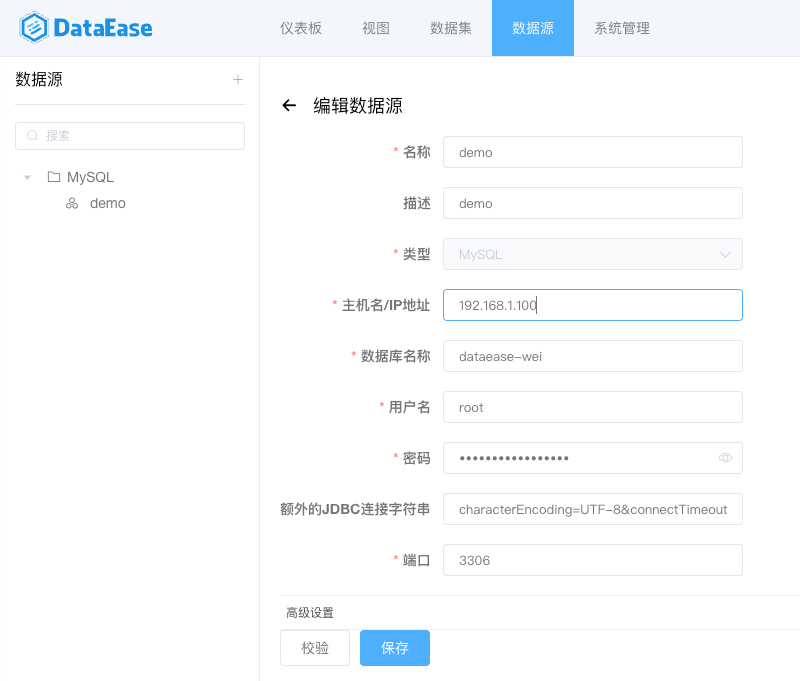Viewport: 800px width, 681px height.
Task: Click the plus icon to add data source
Action: (238, 79)
